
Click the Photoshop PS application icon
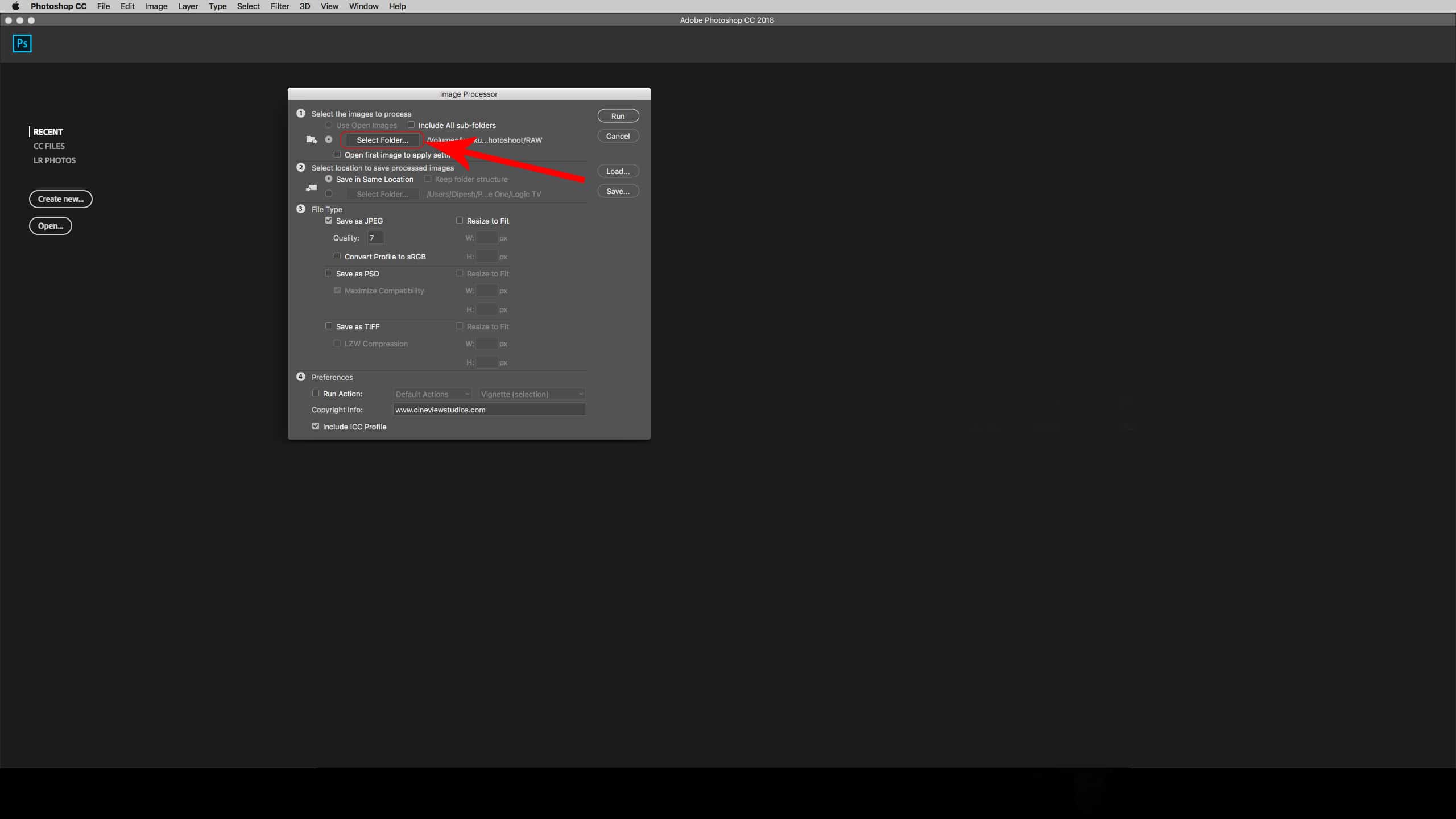coord(22,43)
